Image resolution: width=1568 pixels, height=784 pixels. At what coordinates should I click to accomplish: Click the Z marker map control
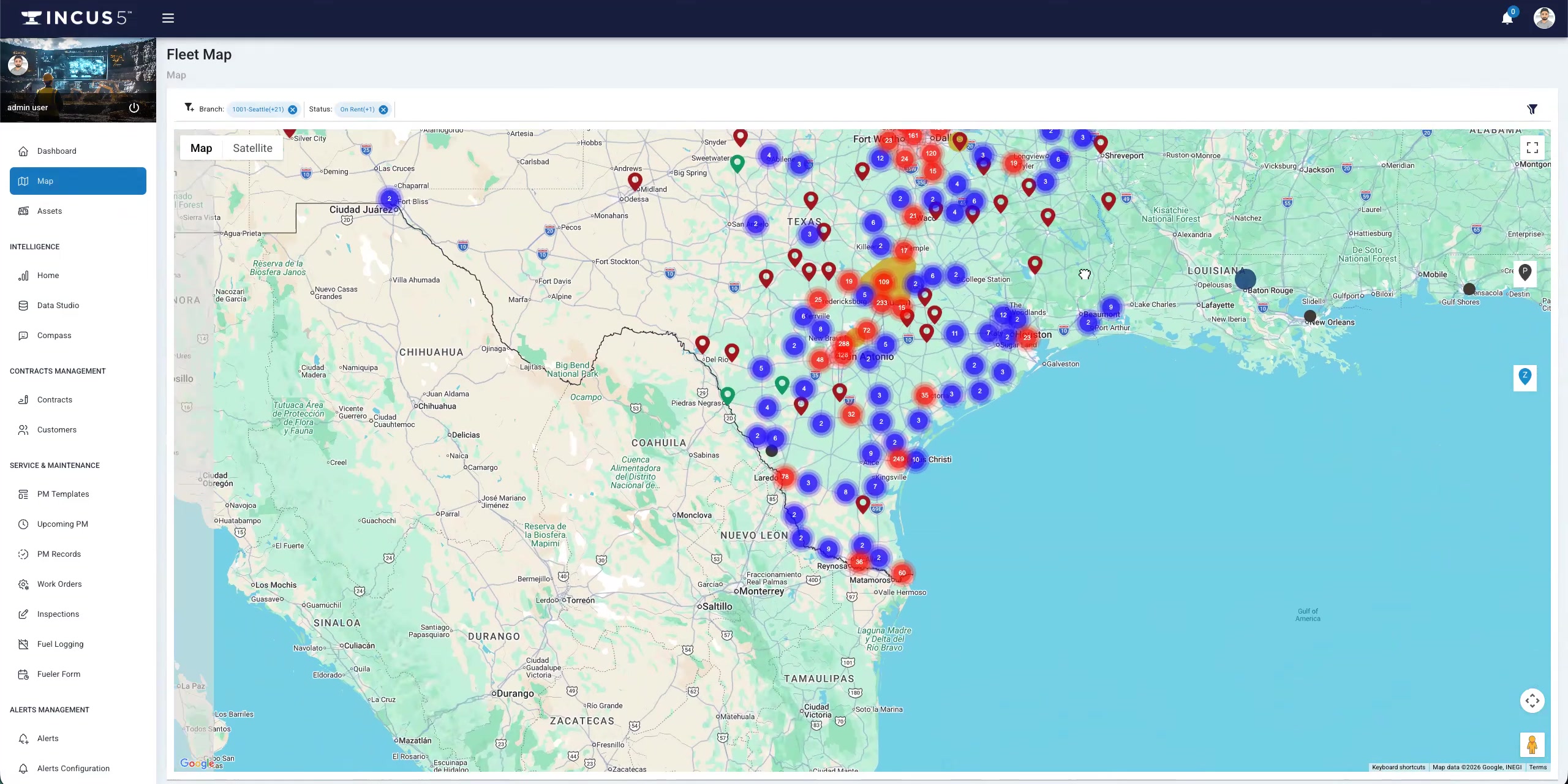pyautogui.click(x=1525, y=377)
